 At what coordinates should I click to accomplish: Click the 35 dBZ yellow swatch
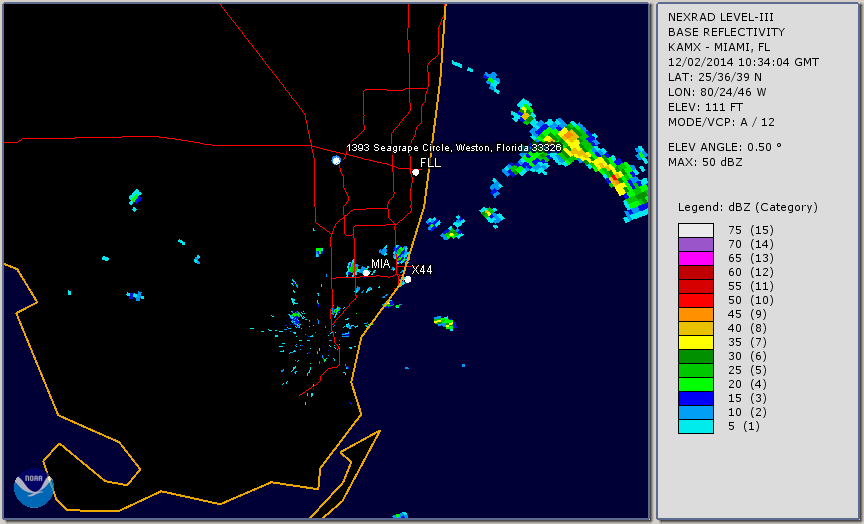click(696, 342)
